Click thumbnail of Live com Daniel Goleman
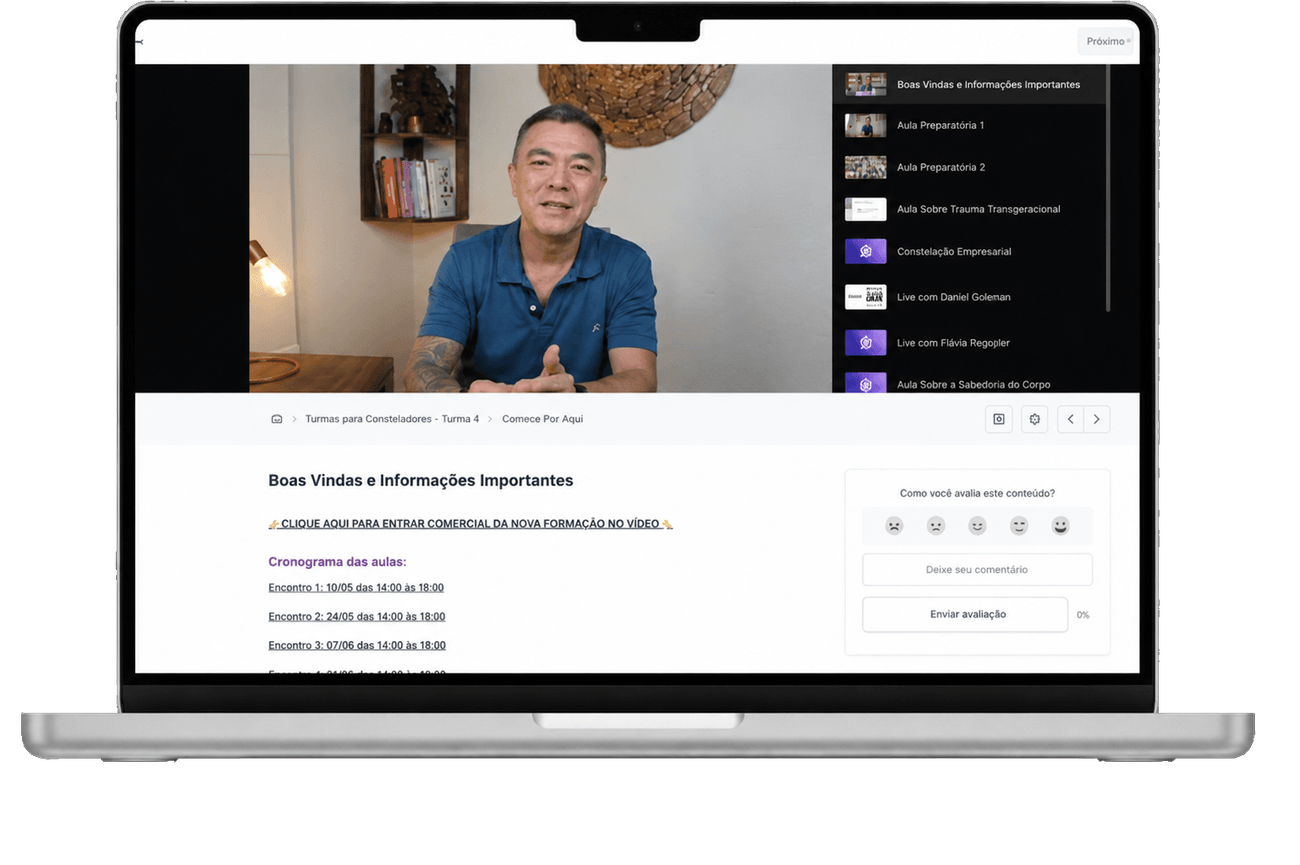The image size is (1300, 865). pos(865,297)
